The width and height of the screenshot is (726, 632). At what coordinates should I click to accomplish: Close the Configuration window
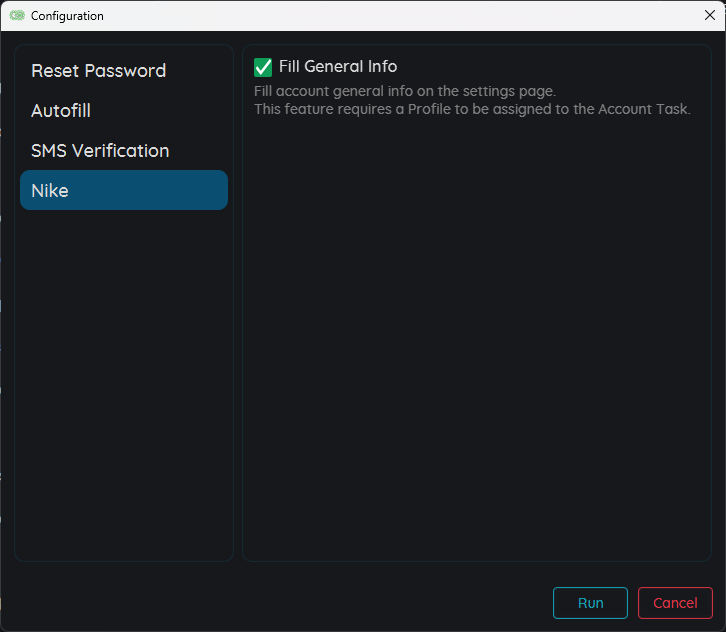pos(709,16)
